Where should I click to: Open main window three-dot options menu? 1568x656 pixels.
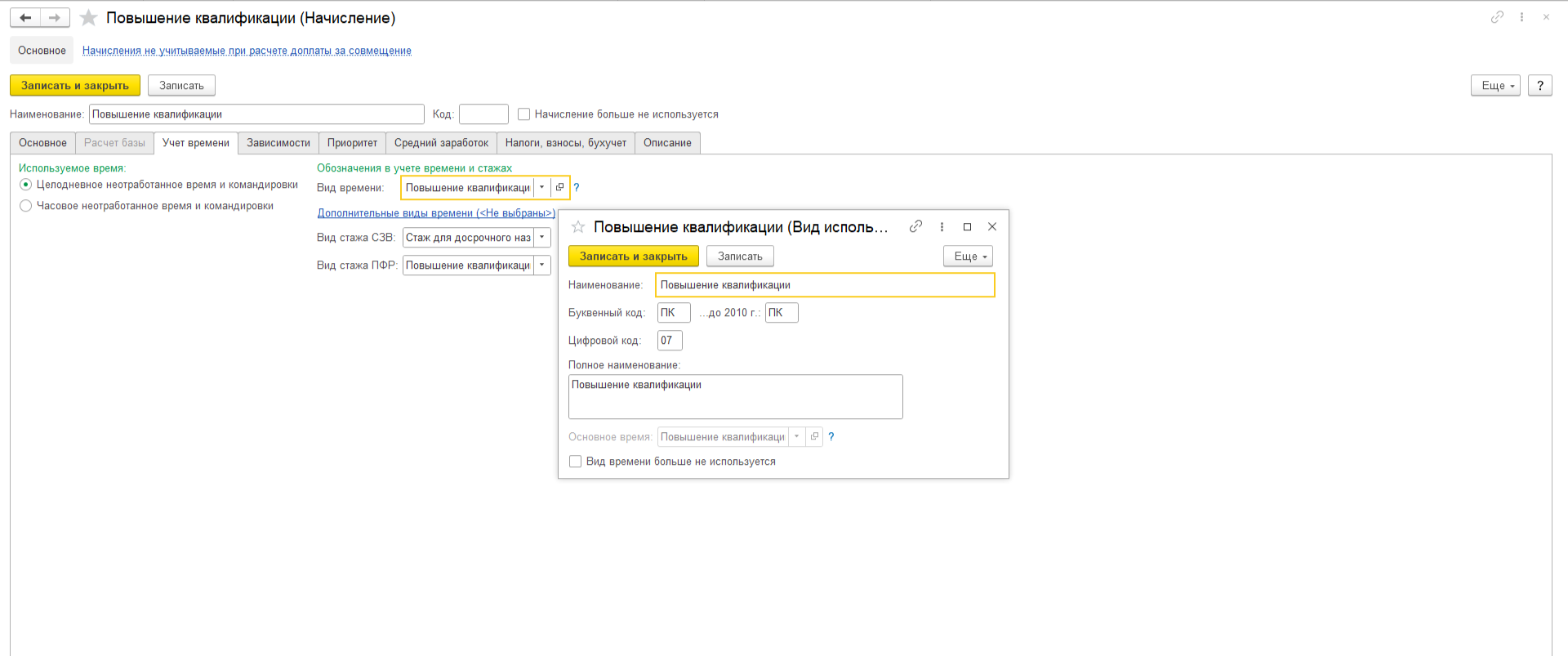pos(1521,17)
